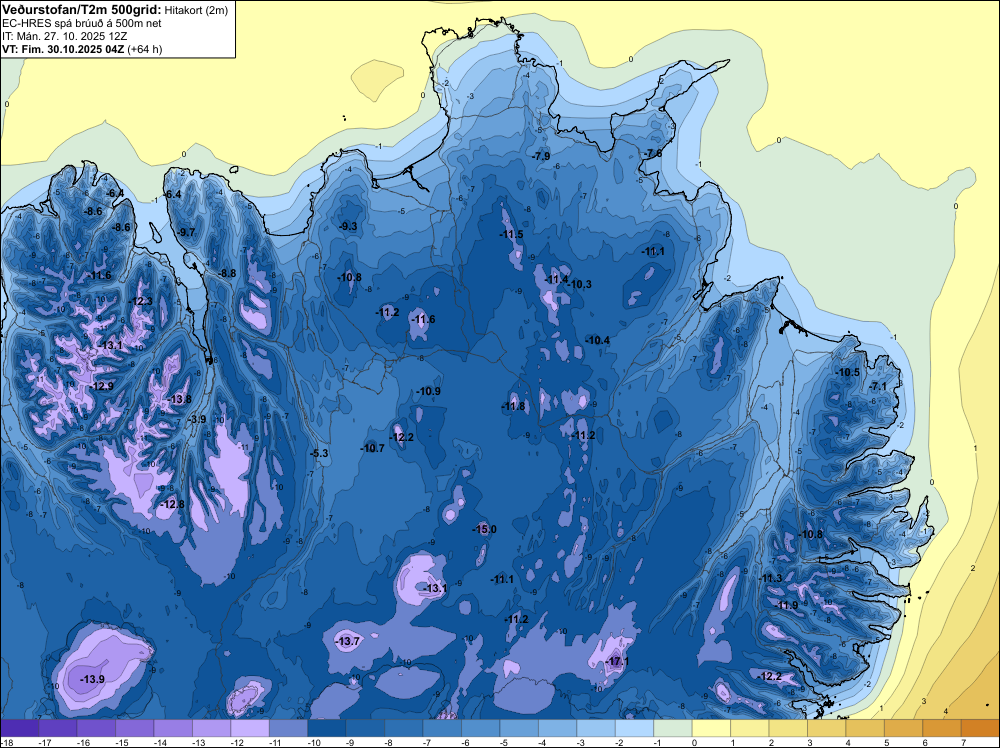
Task: Select the legend swatch above the -4 label
Action: coord(557,728)
